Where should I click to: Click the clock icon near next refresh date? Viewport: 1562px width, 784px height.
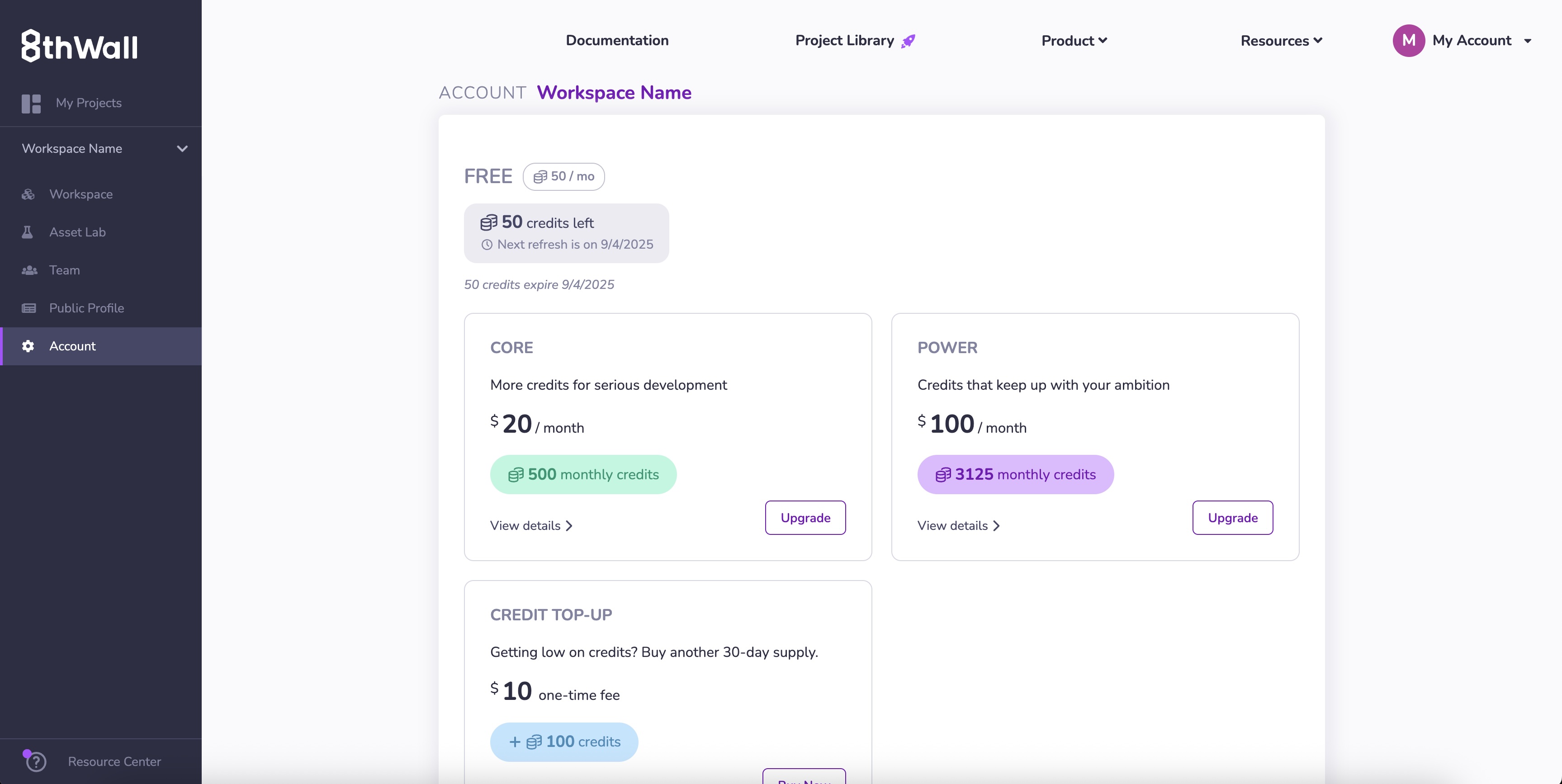click(x=487, y=245)
